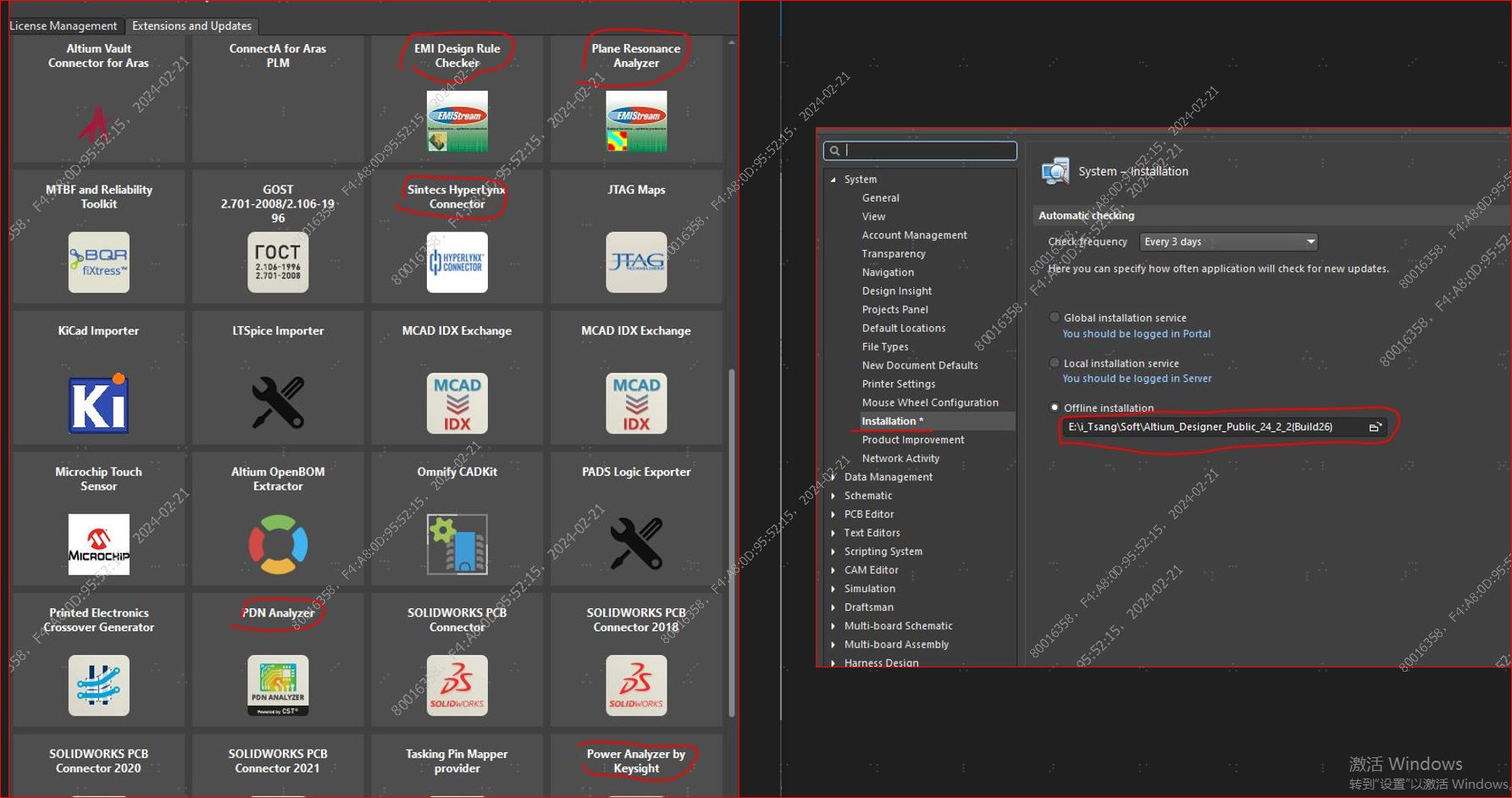This screenshot has height=798, width=1512.
Task: Open the Check frequency dropdown
Action: pyautogui.click(x=1228, y=241)
